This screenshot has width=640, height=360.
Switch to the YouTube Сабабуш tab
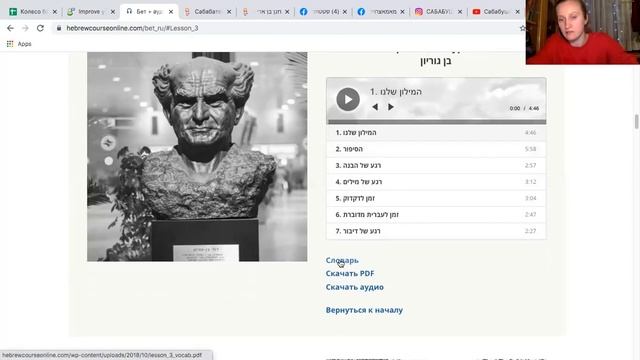[x=495, y=12]
